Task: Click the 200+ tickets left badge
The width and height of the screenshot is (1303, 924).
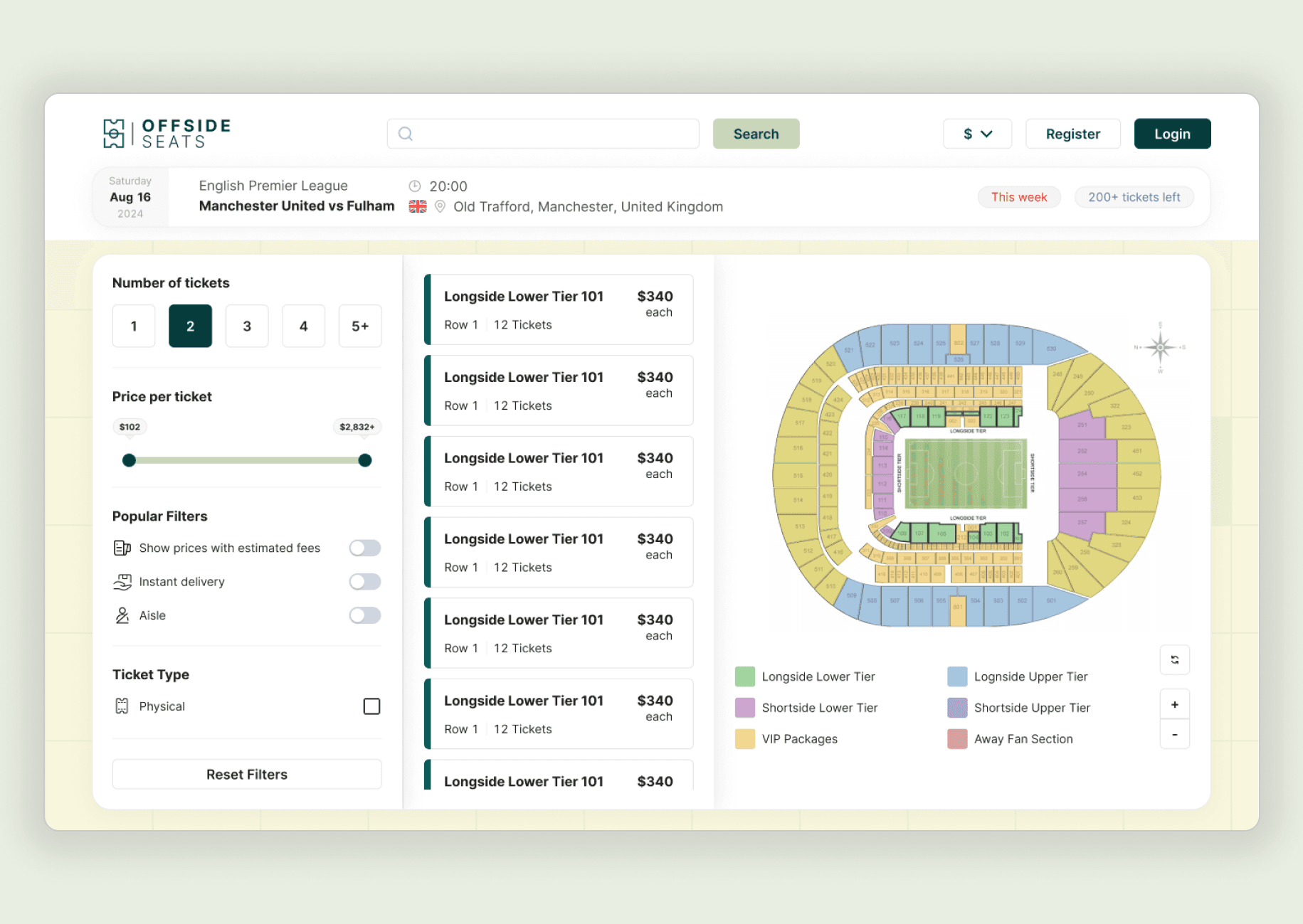Action: tap(1134, 197)
